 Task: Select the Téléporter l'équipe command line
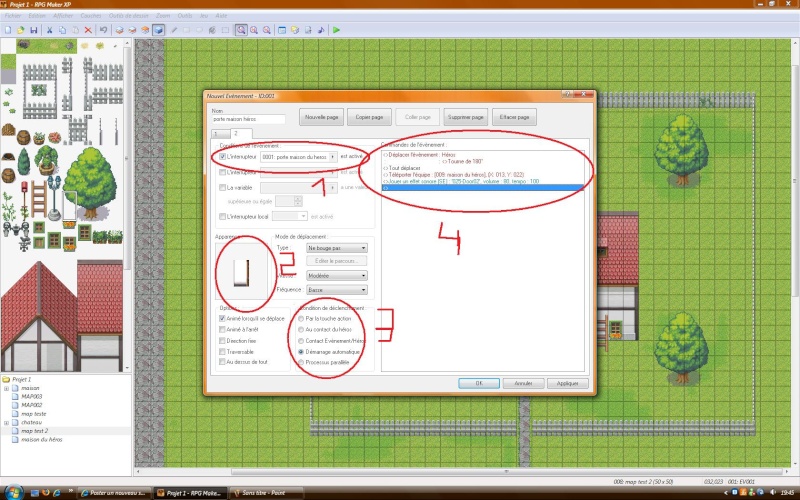point(454,174)
